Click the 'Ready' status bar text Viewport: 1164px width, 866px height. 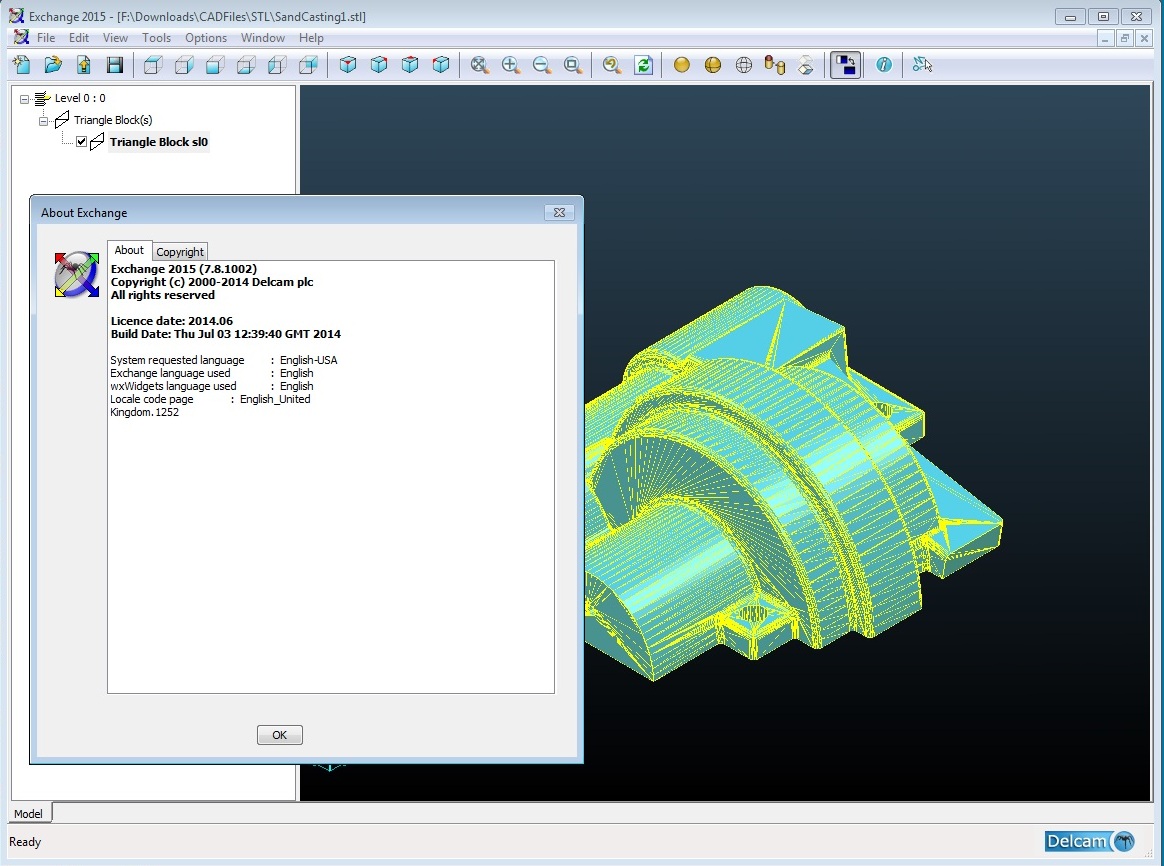[25, 842]
